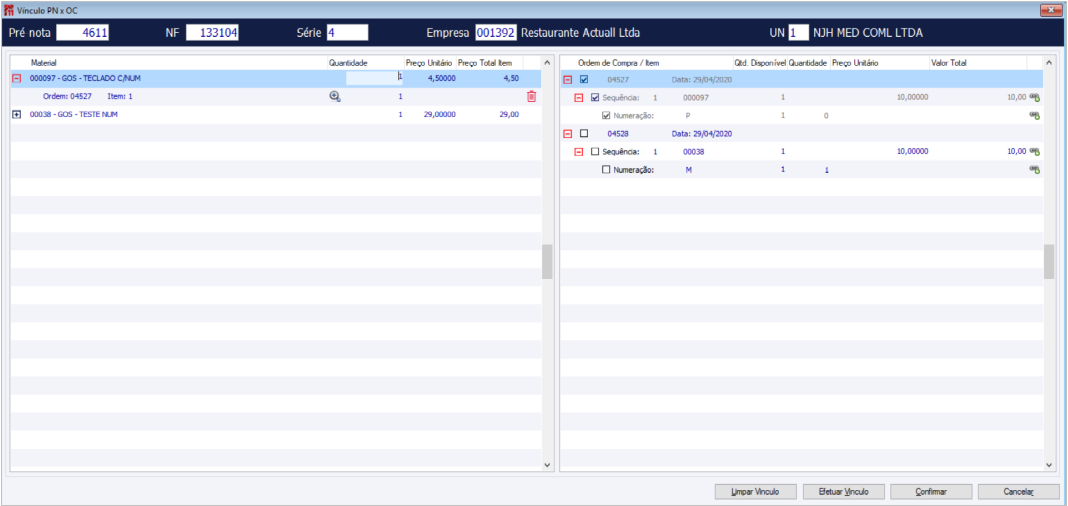Click the Empresa code field 001392
This screenshot has width=1068, height=506.
496,33
